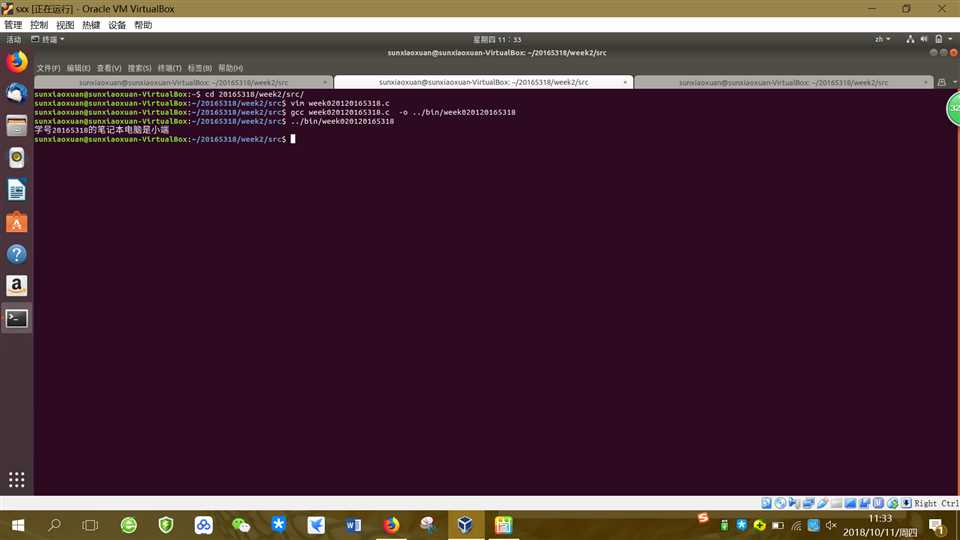Viewport: 960px width, 540px height.
Task: Open the green shield security app in taskbar
Action: (x=166, y=525)
